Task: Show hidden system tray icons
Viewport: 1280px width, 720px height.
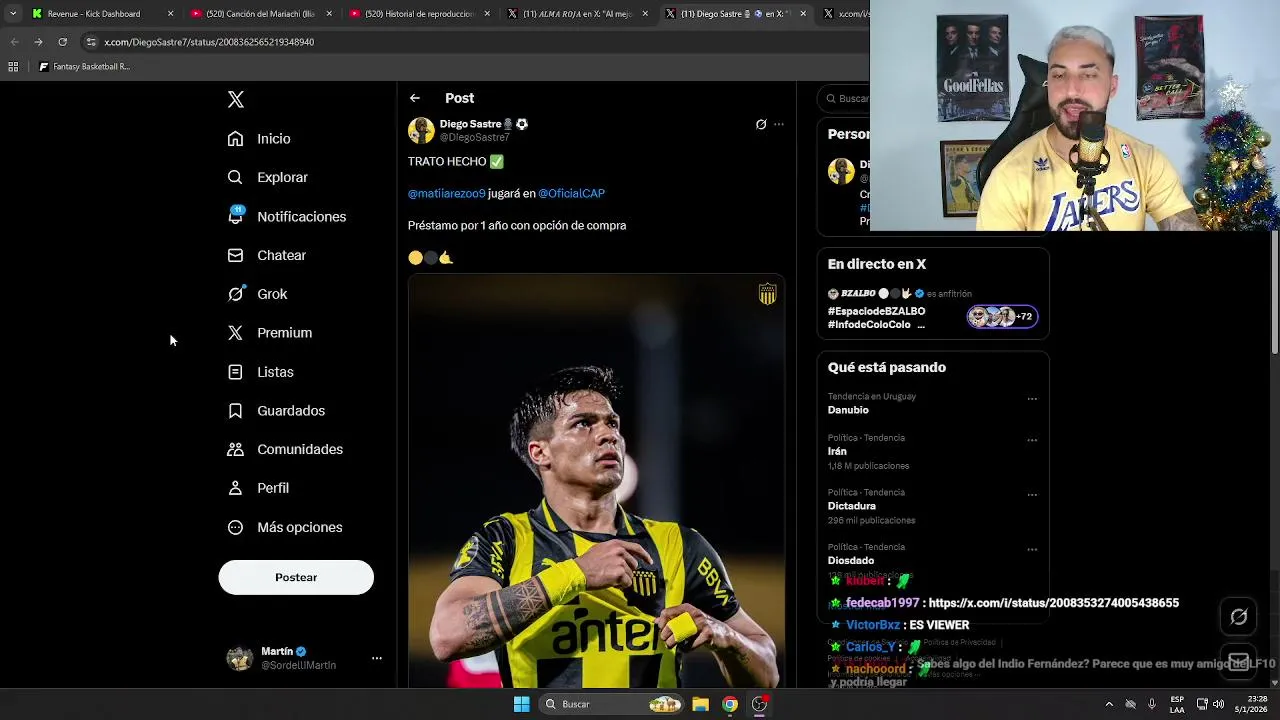Action: point(1108,704)
